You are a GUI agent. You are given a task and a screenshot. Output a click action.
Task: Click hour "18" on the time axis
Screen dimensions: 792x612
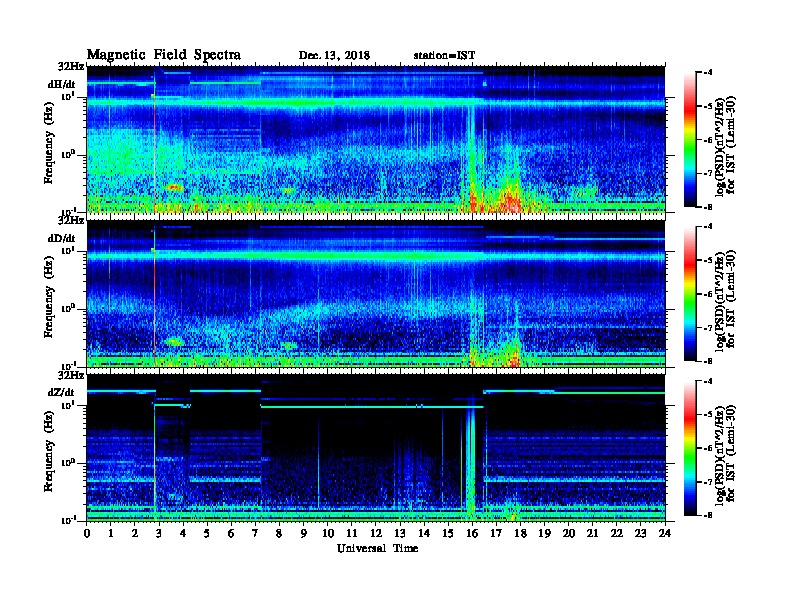tap(520, 533)
